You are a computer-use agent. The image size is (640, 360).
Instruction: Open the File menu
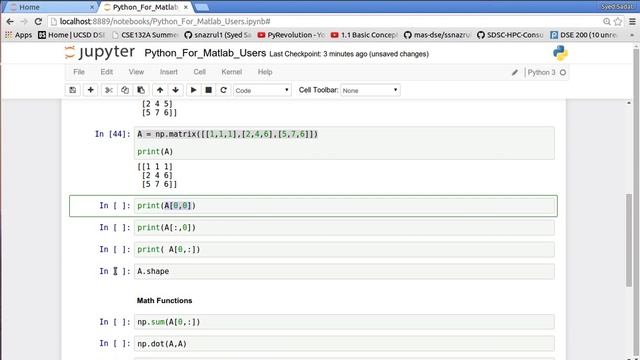pos(79,72)
